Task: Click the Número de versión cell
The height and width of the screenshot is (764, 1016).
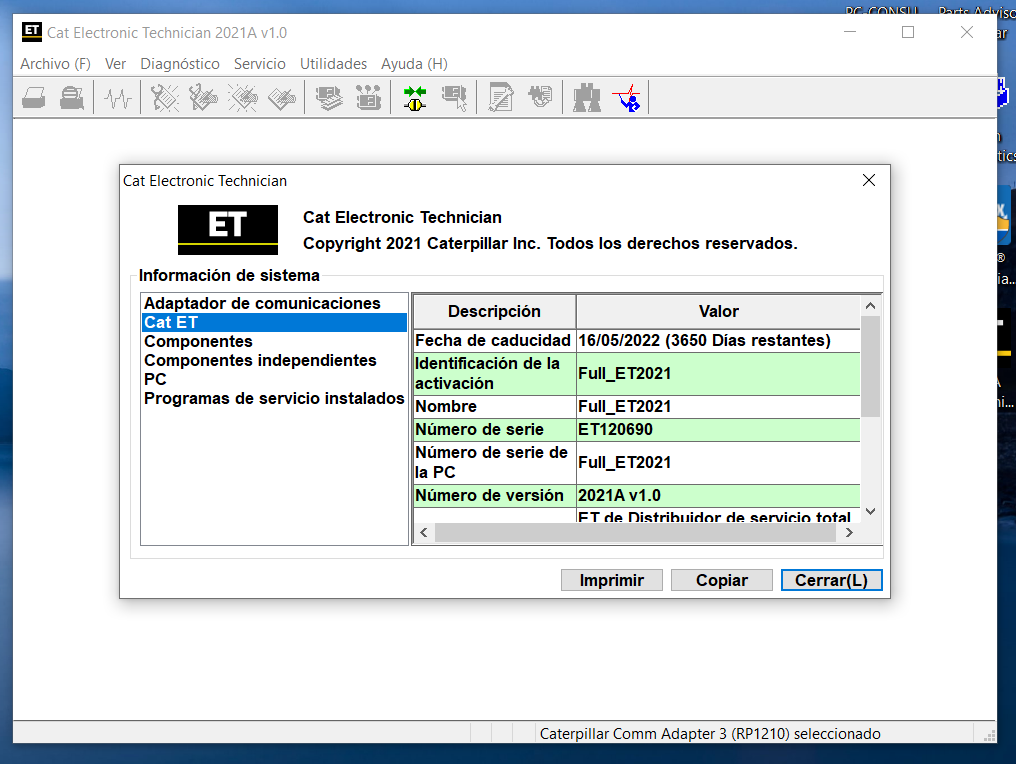Action: (x=494, y=495)
